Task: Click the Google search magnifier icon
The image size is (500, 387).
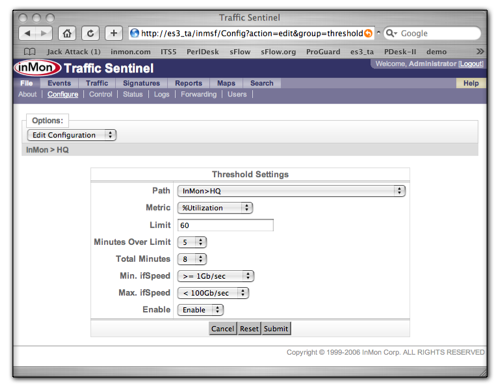Action: click(391, 33)
